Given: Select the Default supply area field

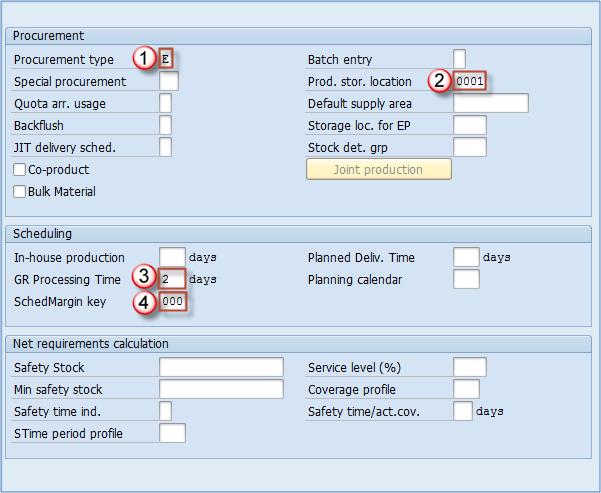Looking at the screenshot, I should tap(490, 103).
